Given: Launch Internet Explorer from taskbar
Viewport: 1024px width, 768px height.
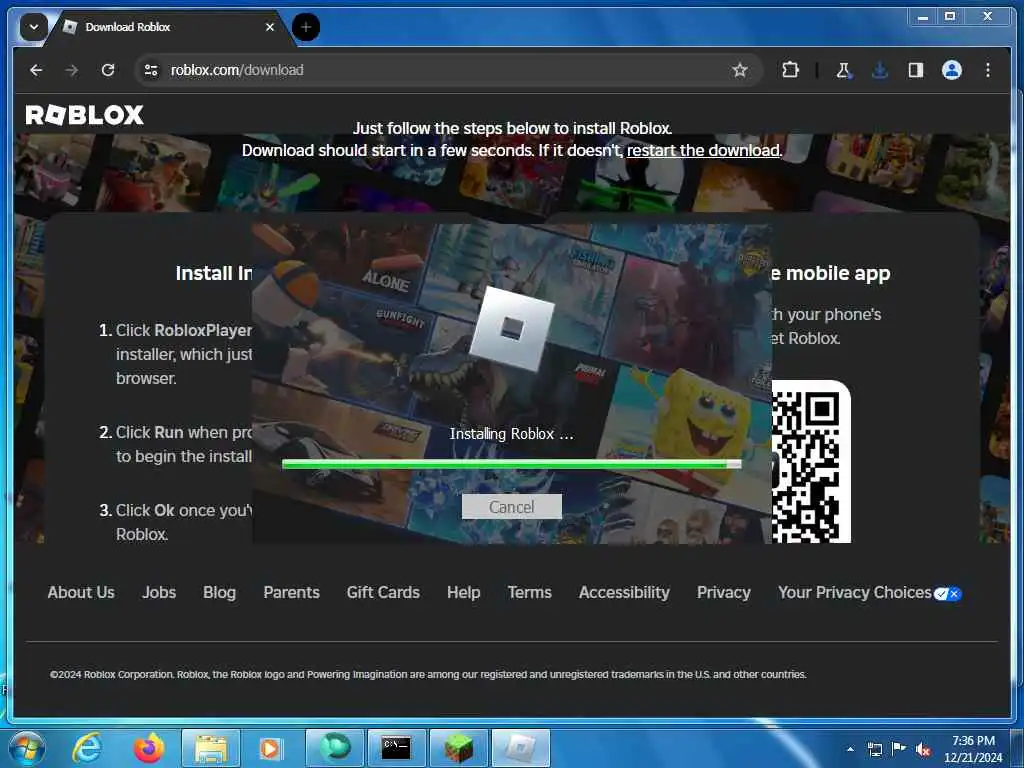Looking at the screenshot, I should [87, 748].
